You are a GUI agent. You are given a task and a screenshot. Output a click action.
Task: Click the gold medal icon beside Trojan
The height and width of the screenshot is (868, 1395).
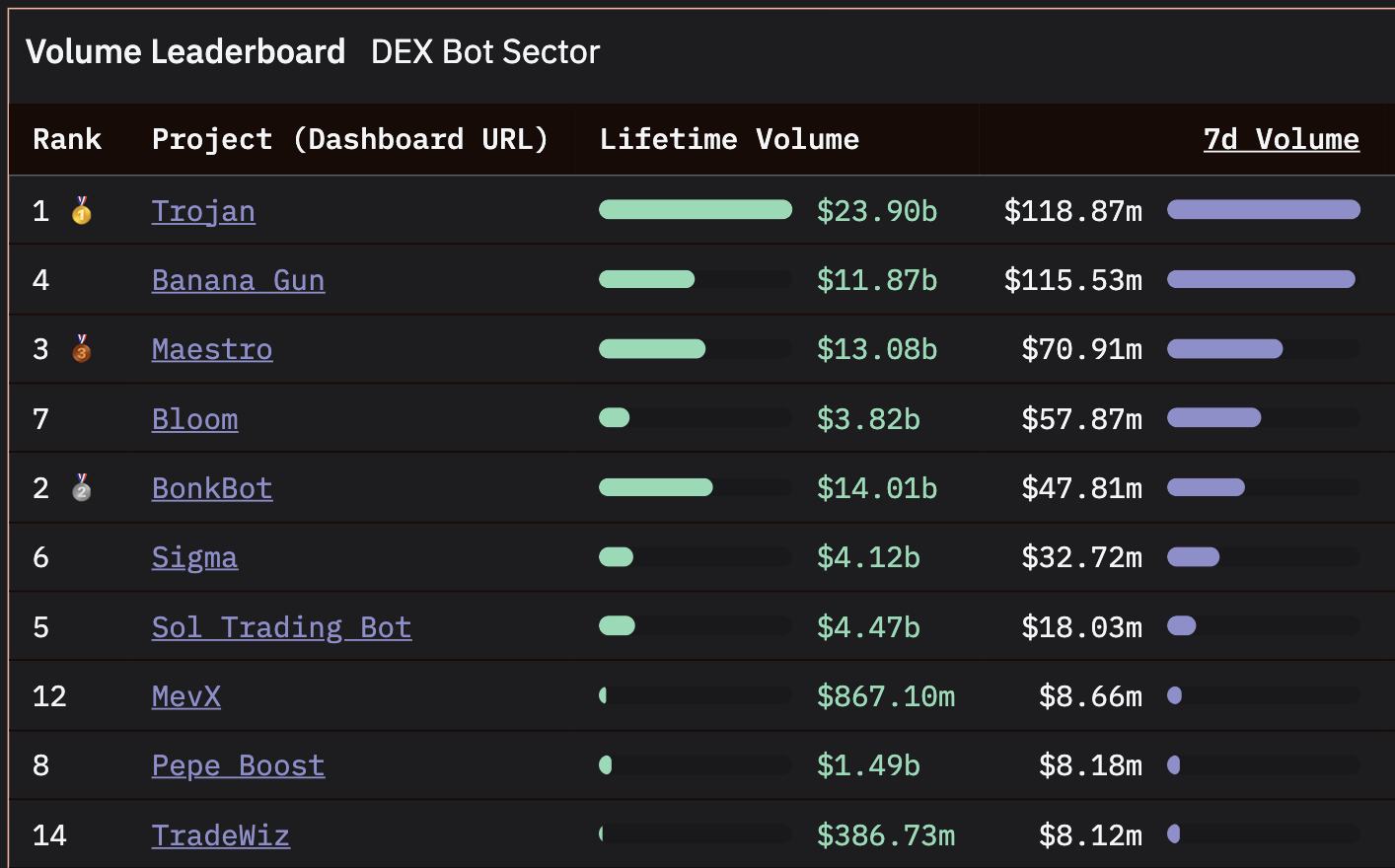click(82, 210)
